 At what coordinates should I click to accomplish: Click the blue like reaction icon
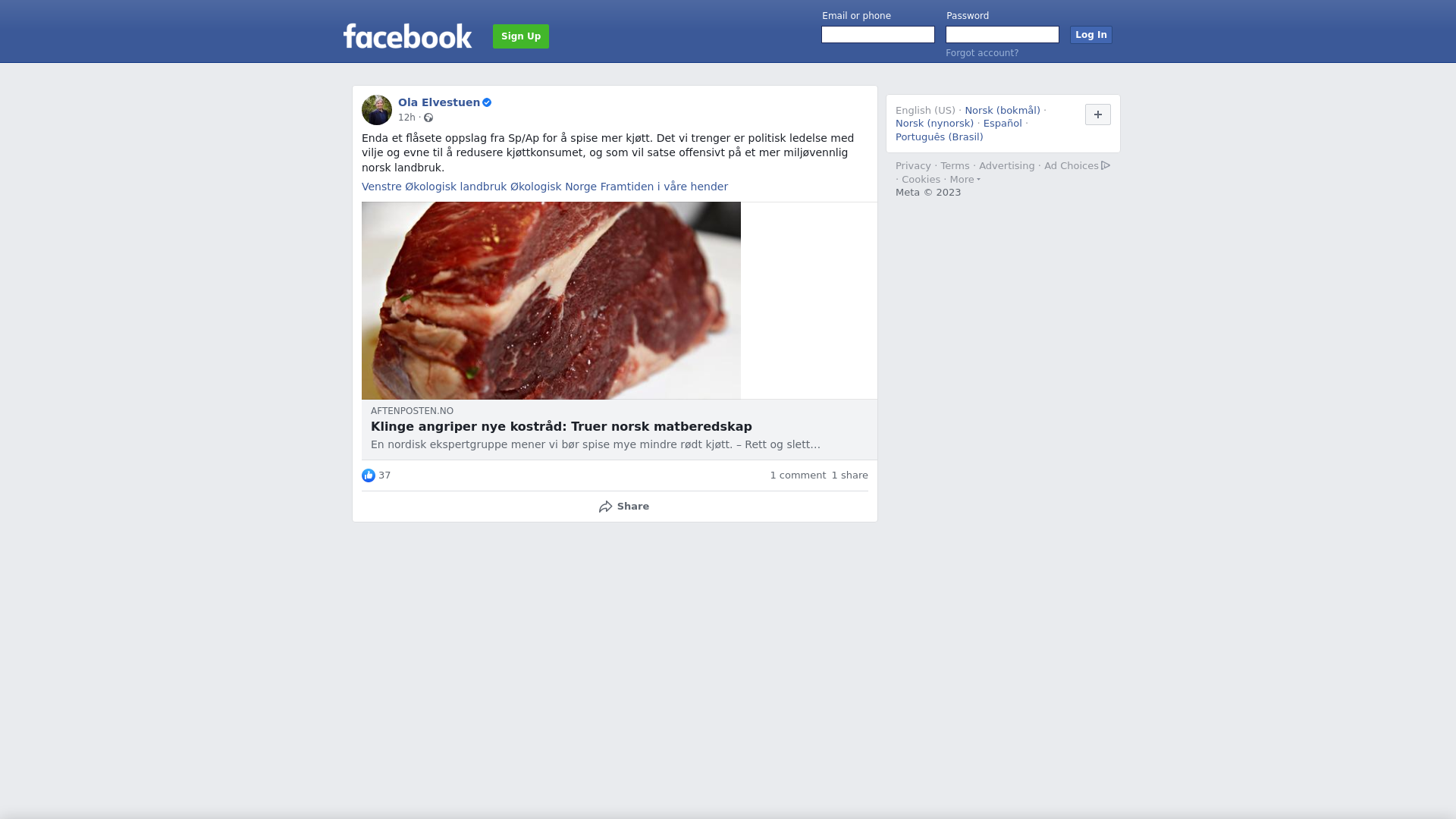[x=369, y=475]
